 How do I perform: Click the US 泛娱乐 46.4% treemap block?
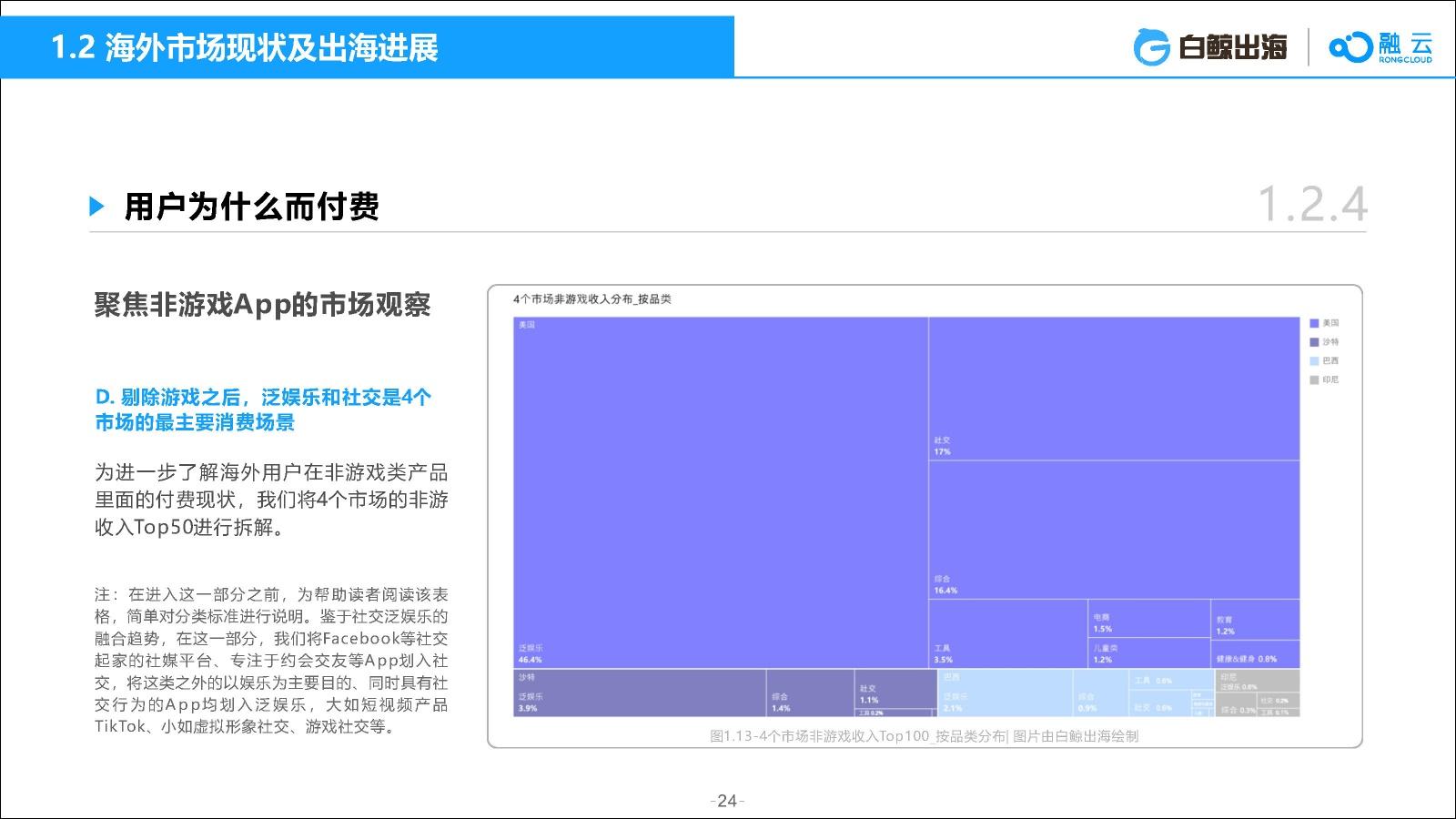pyautogui.click(x=721, y=492)
